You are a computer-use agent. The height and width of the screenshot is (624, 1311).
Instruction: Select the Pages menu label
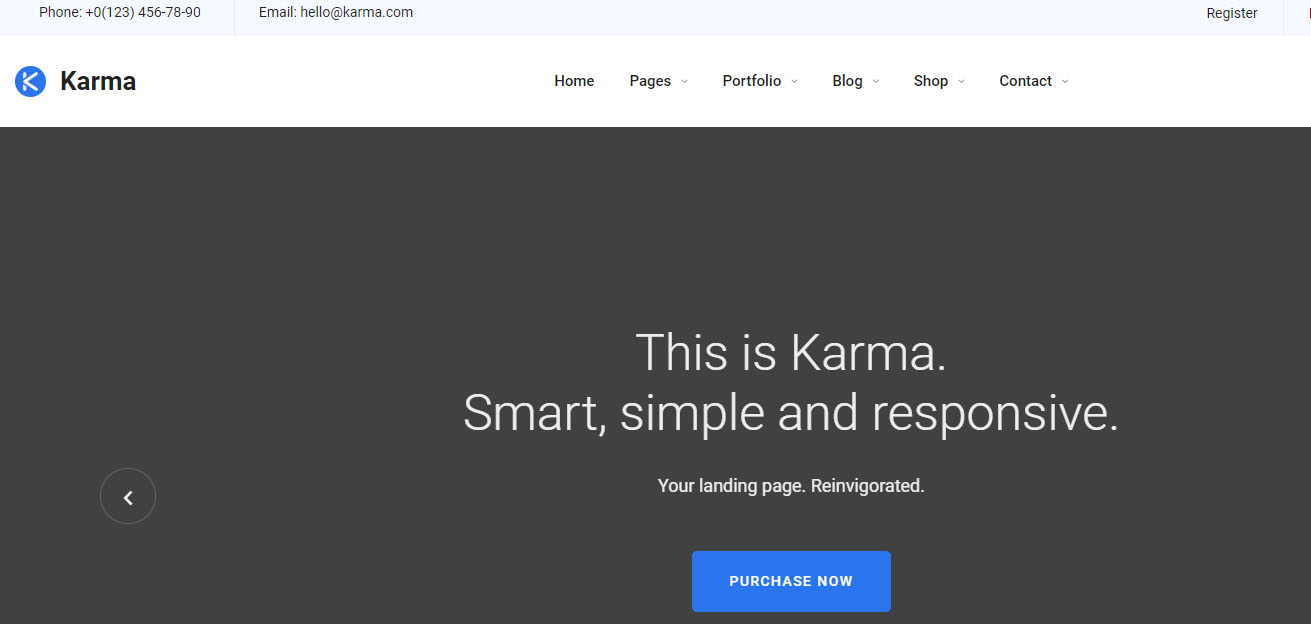click(650, 81)
